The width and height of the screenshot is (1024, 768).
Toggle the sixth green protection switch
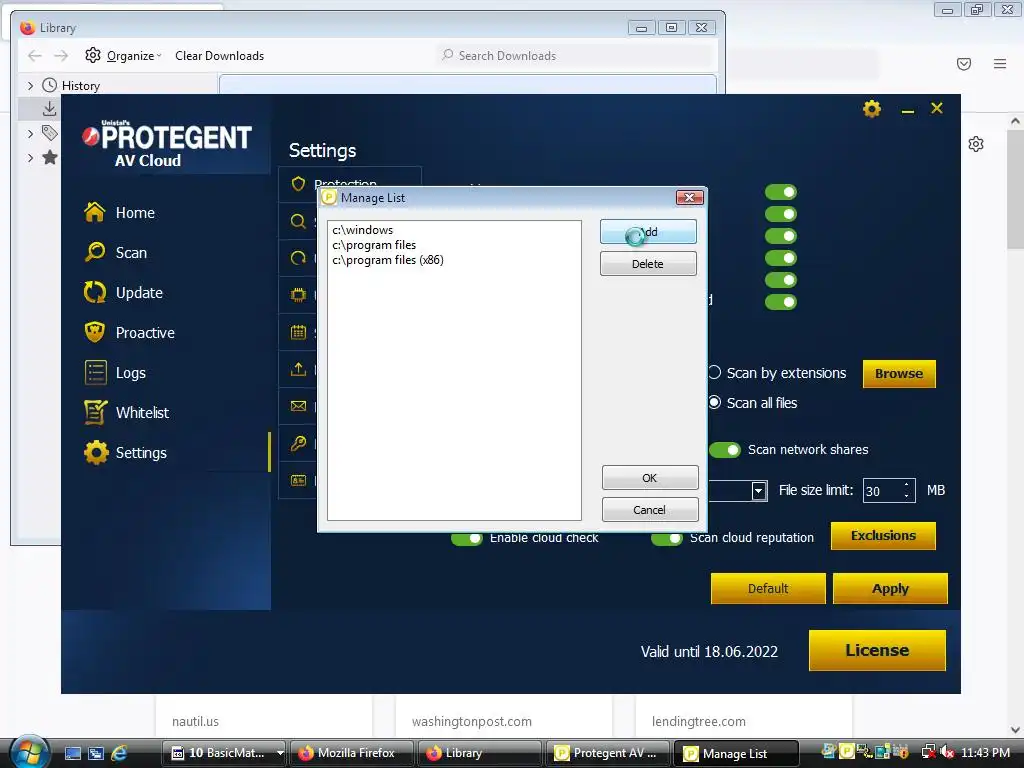[781, 302]
